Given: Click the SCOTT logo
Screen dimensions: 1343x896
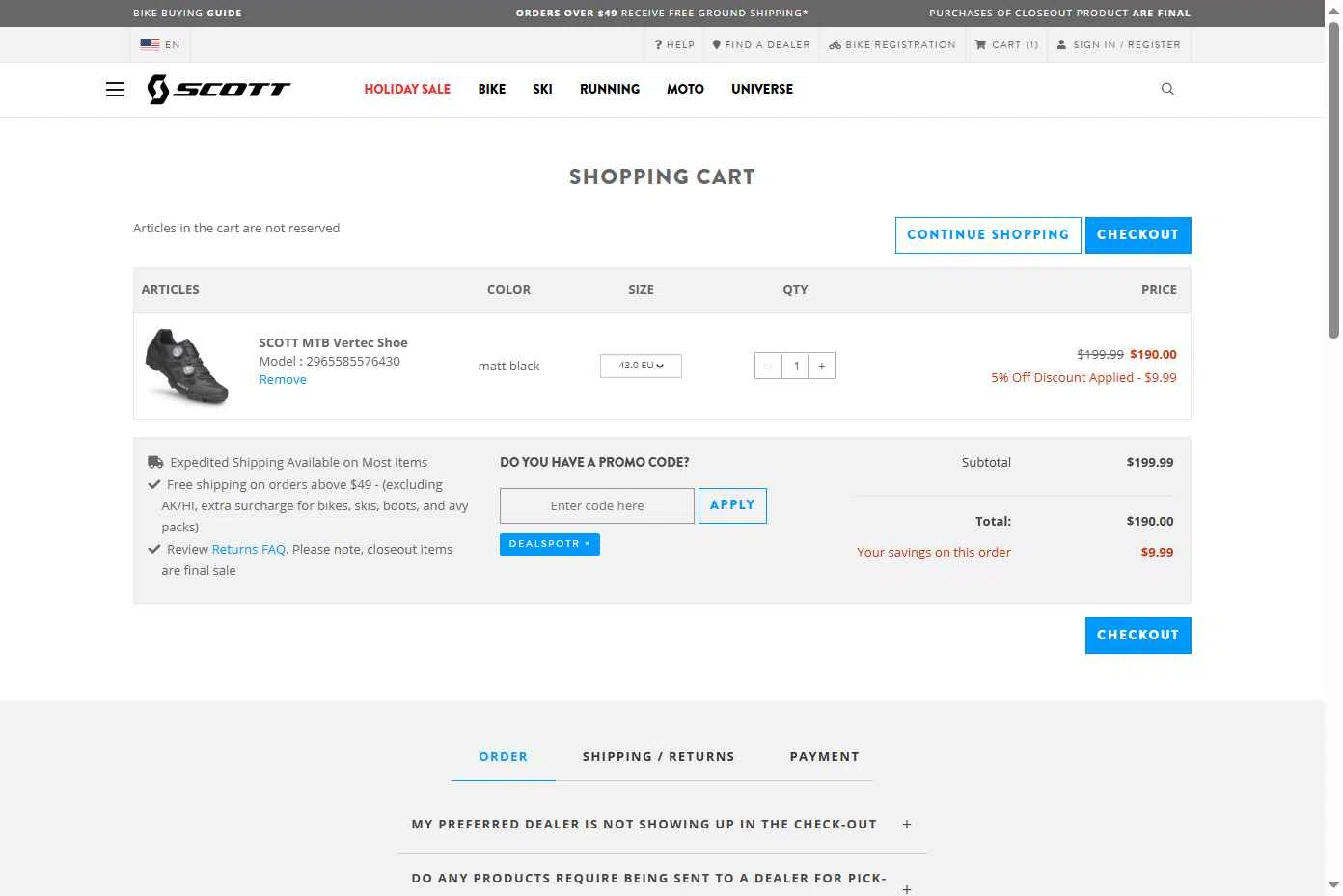Looking at the screenshot, I should [218, 89].
